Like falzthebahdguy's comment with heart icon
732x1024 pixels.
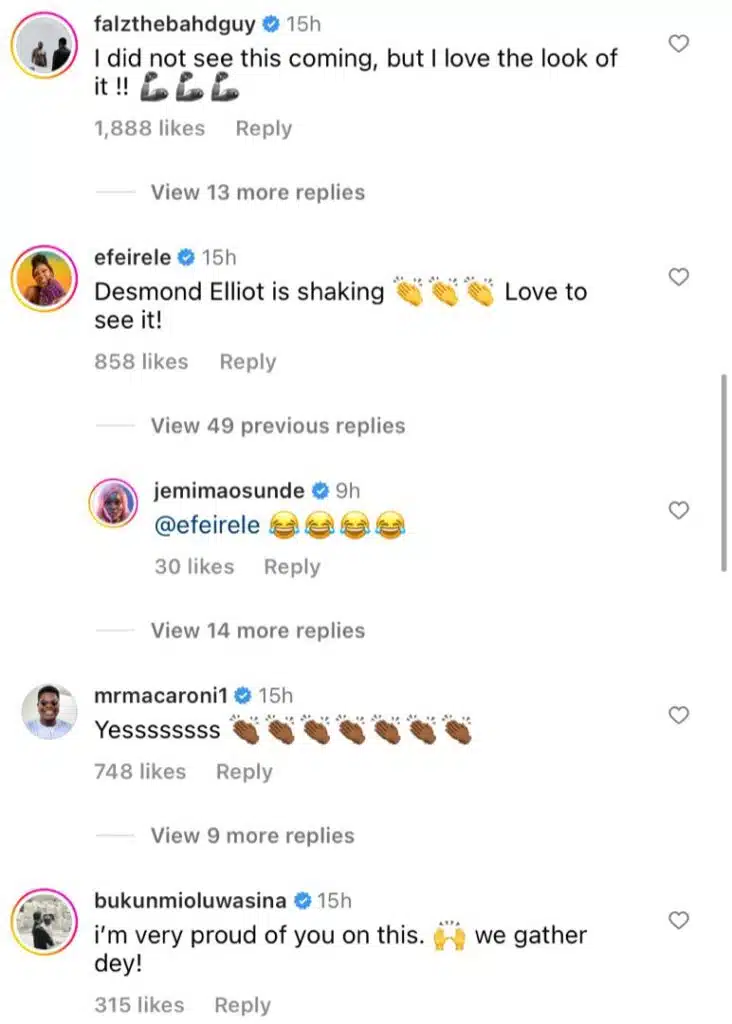point(679,43)
